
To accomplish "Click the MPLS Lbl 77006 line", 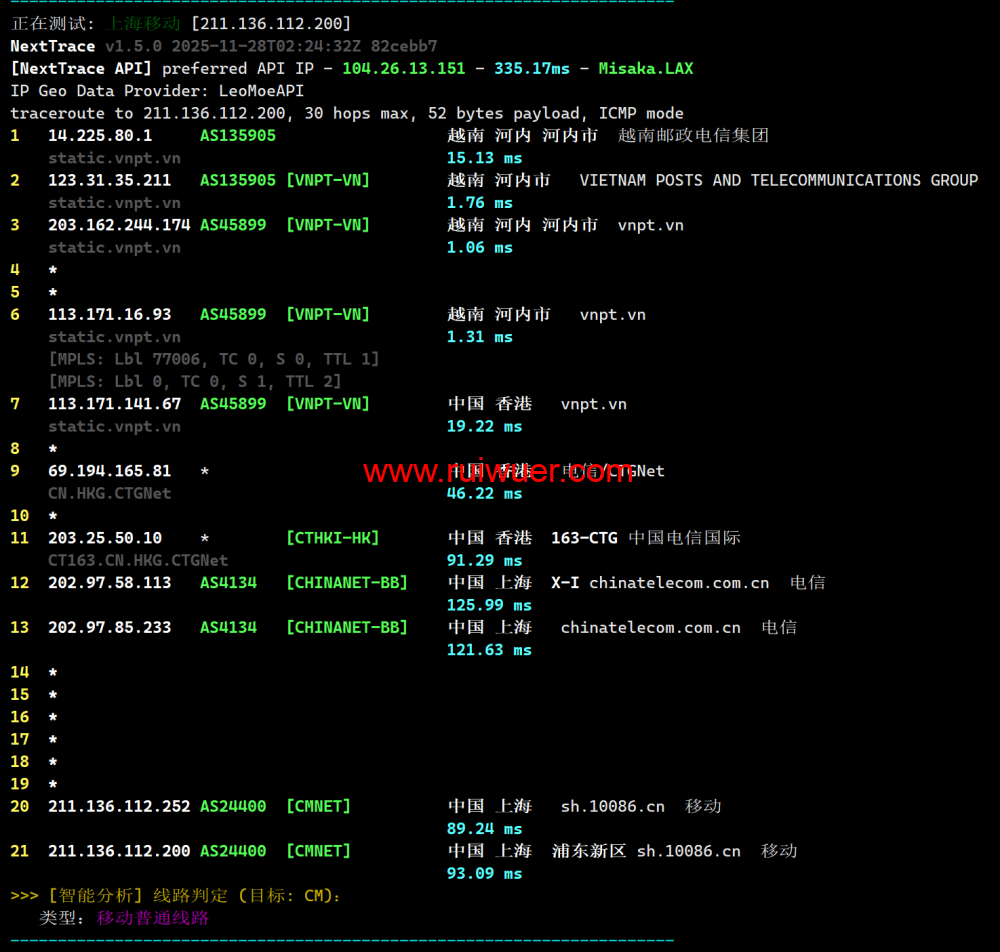I will [x=213, y=359].
